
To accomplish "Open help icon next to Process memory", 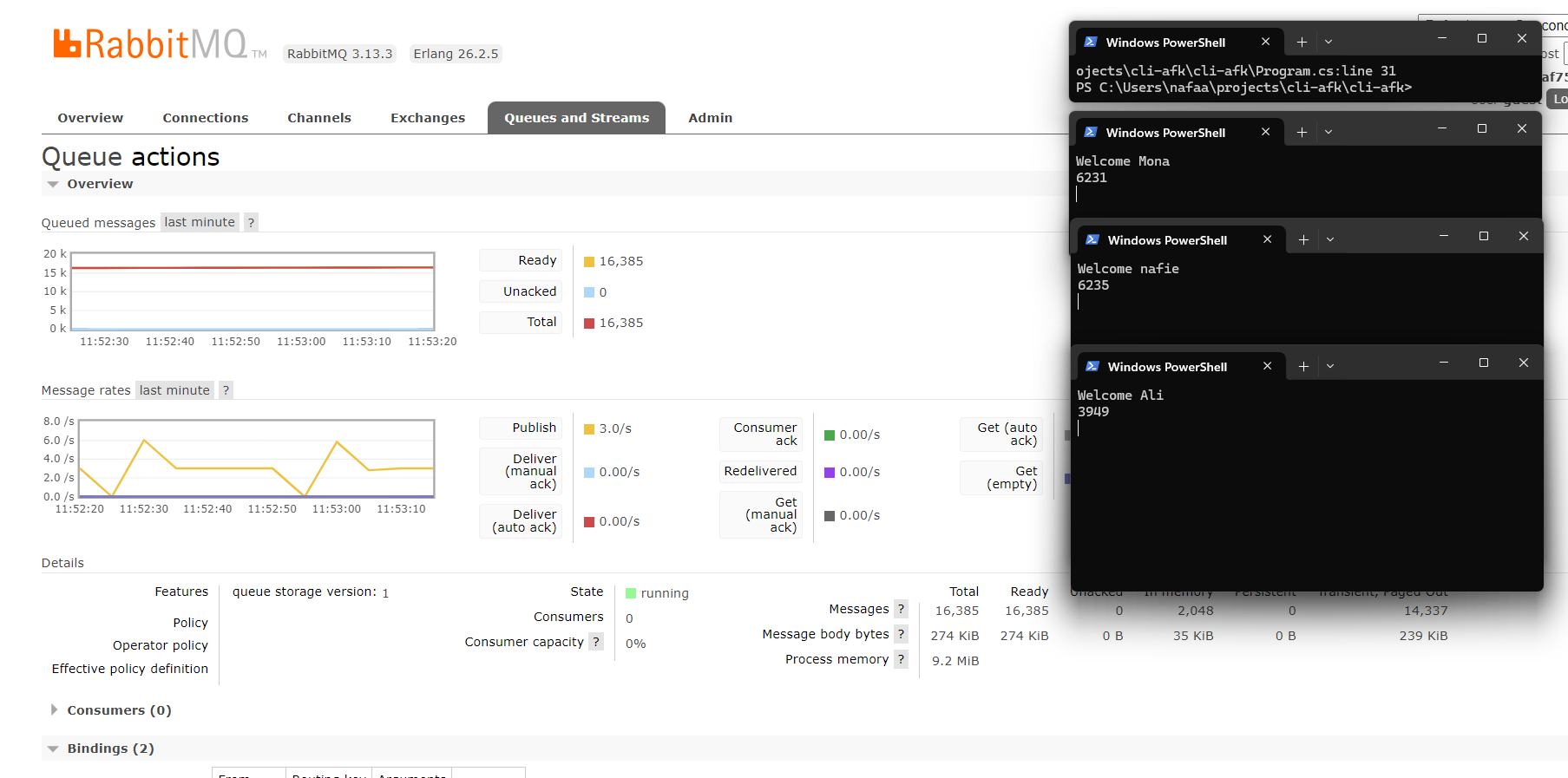I will coord(901,659).
